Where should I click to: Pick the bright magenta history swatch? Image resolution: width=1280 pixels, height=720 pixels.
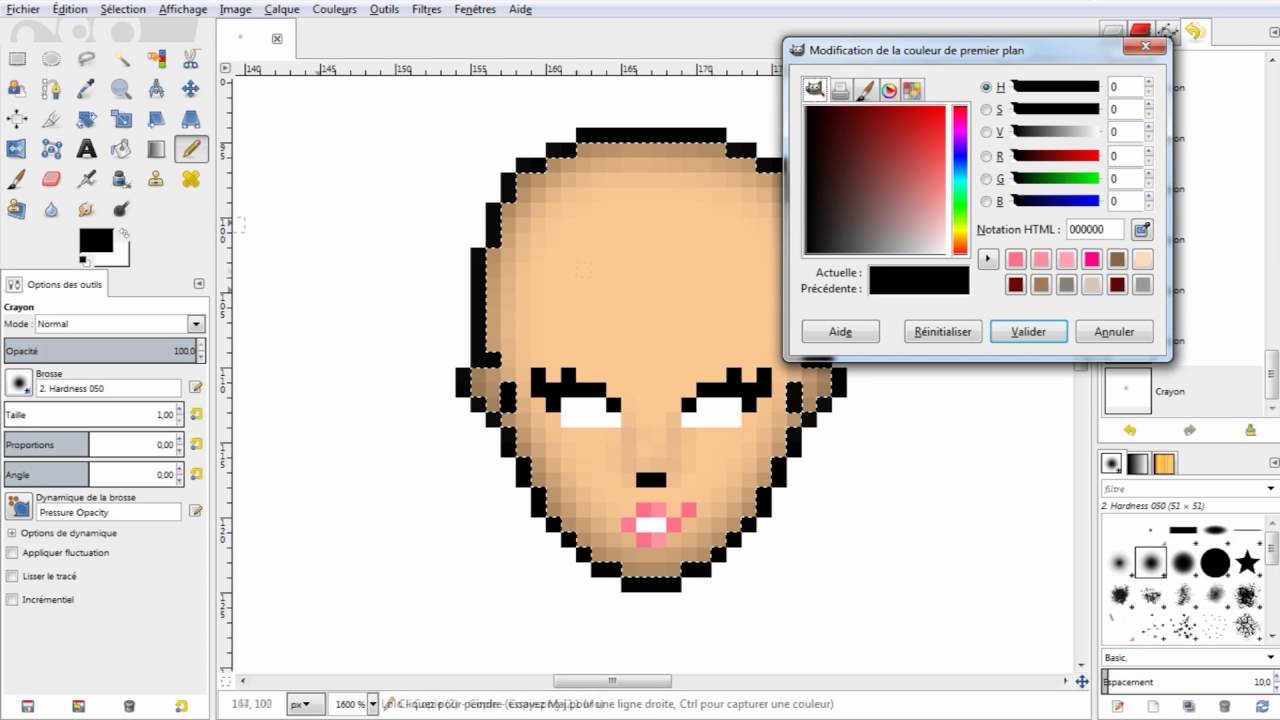pos(1092,260)
